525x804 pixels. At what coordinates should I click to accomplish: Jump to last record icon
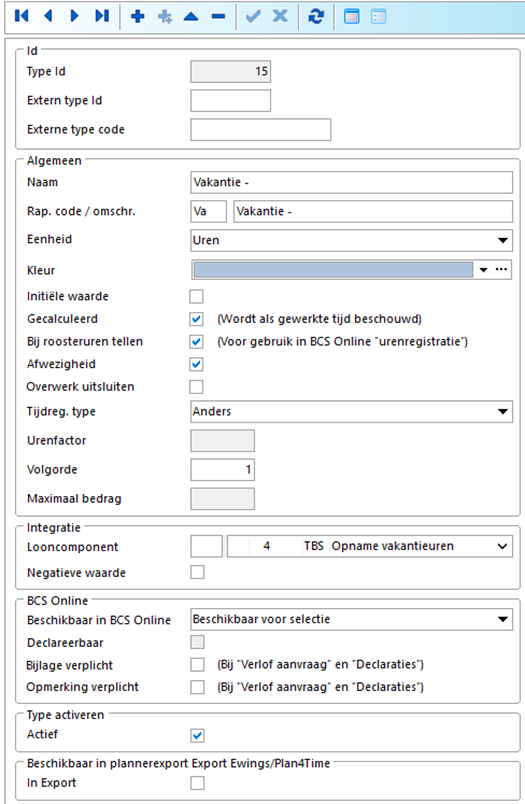tap(102, 16)
